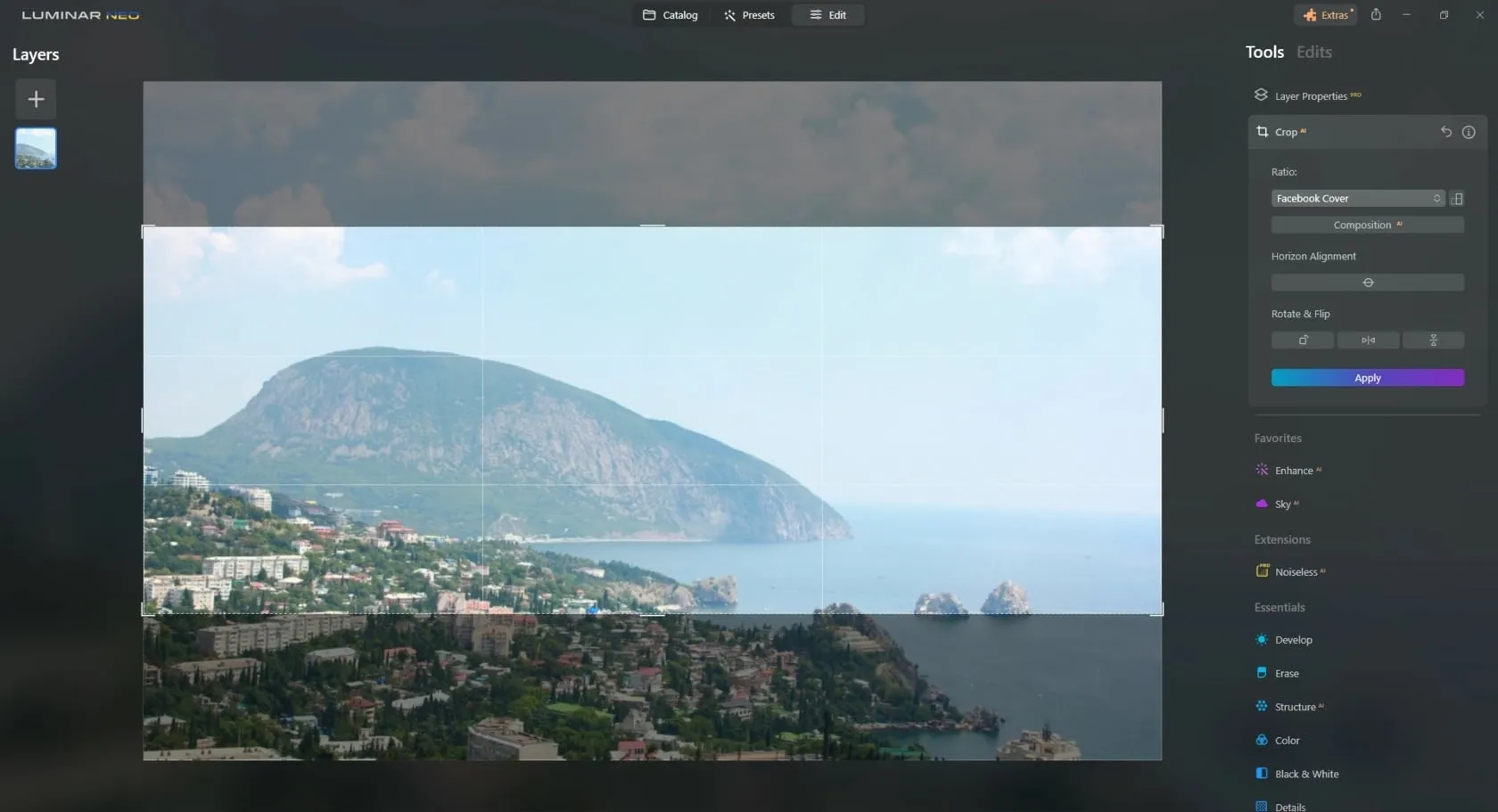Click the Horizon Alignment level button
This screenshot has width=1498, height=812.
click(x=1367, y=283)
